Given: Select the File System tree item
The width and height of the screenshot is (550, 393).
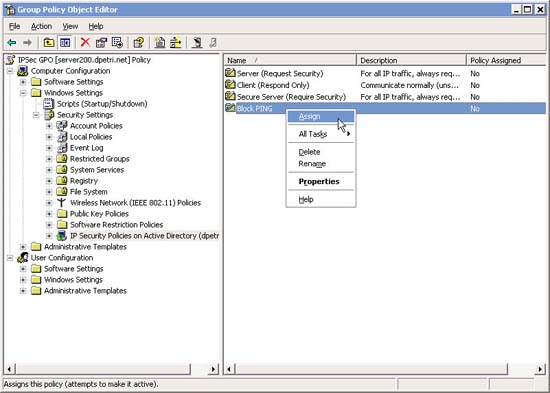Looking at the screenshot, I should (x=89, y=192).
